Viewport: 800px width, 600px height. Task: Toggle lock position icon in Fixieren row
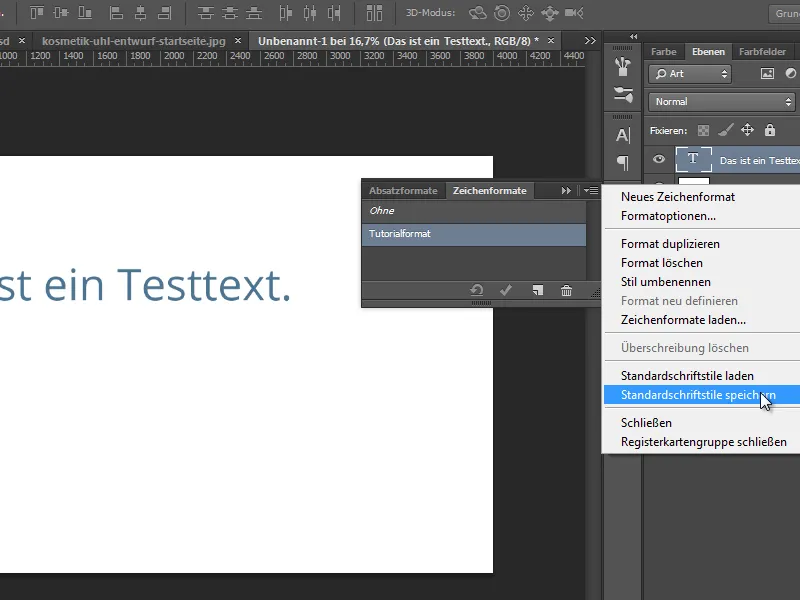[x=747, y=130]
